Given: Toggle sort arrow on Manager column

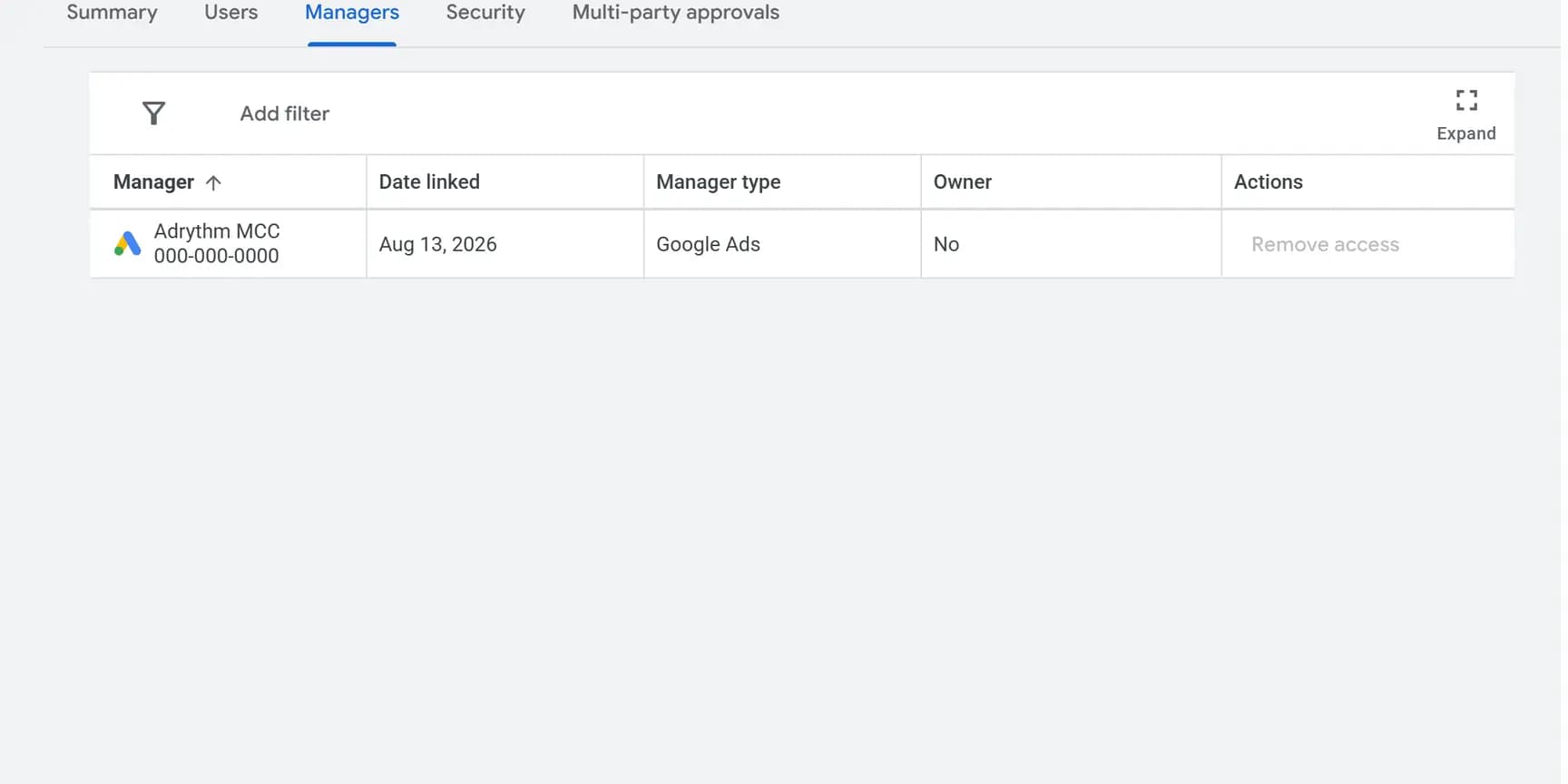Looking at the screenshot, I should [213, 182].
